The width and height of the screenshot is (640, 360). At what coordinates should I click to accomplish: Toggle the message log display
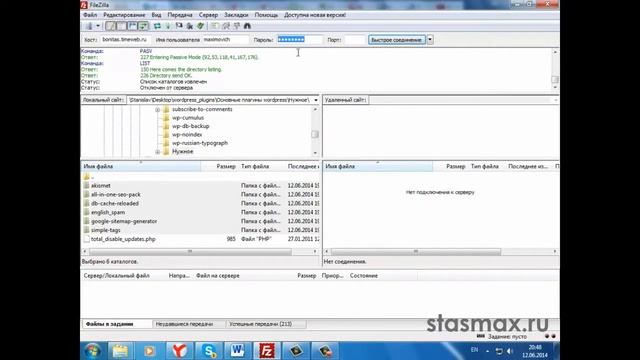[111, 26]
